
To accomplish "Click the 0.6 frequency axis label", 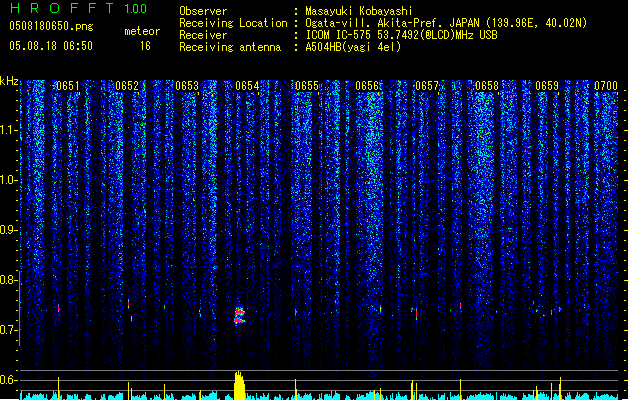I will (x=8, y=380).
